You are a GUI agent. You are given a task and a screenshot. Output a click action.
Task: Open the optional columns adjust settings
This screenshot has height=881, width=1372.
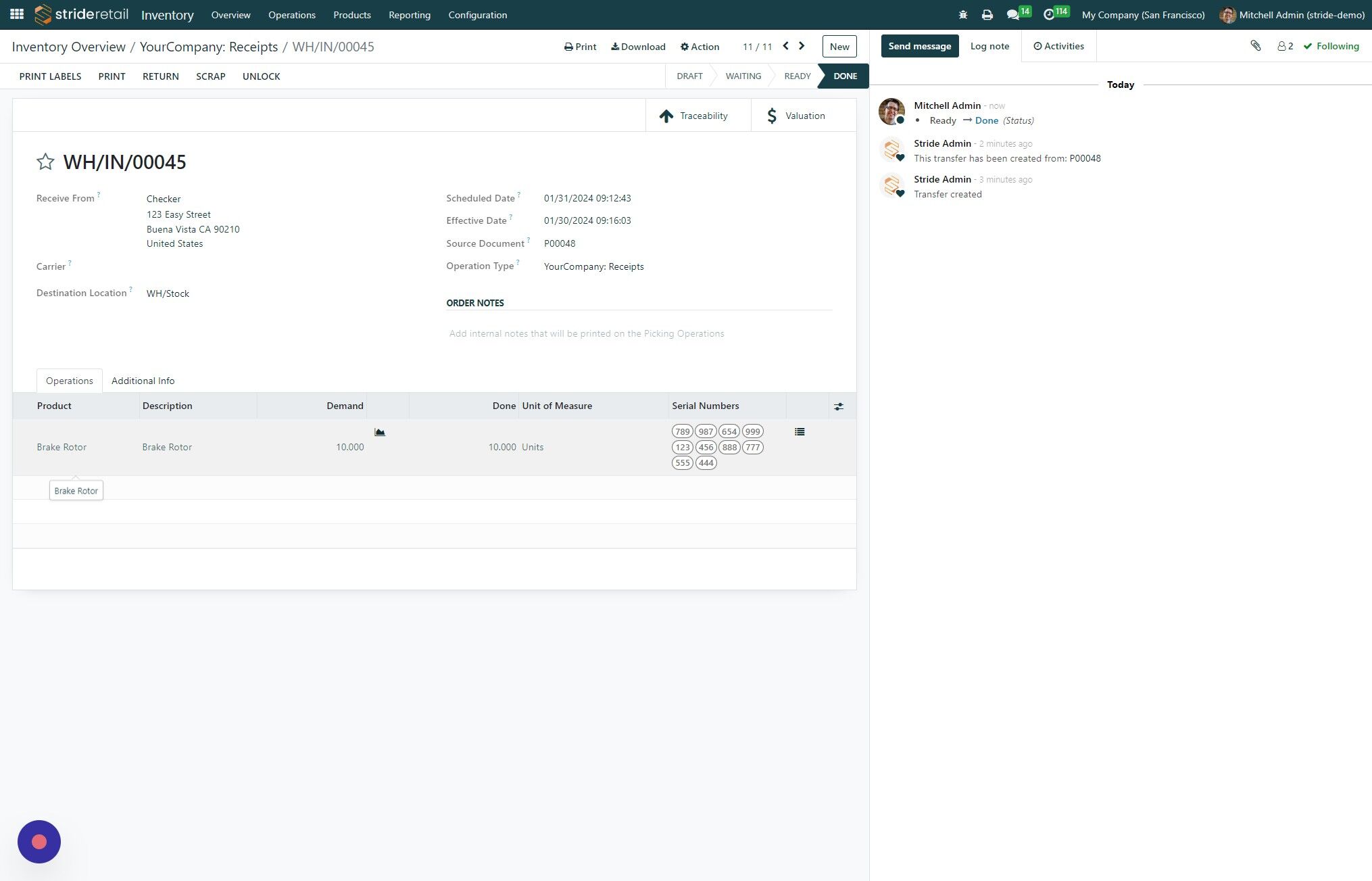click(838, 406)
